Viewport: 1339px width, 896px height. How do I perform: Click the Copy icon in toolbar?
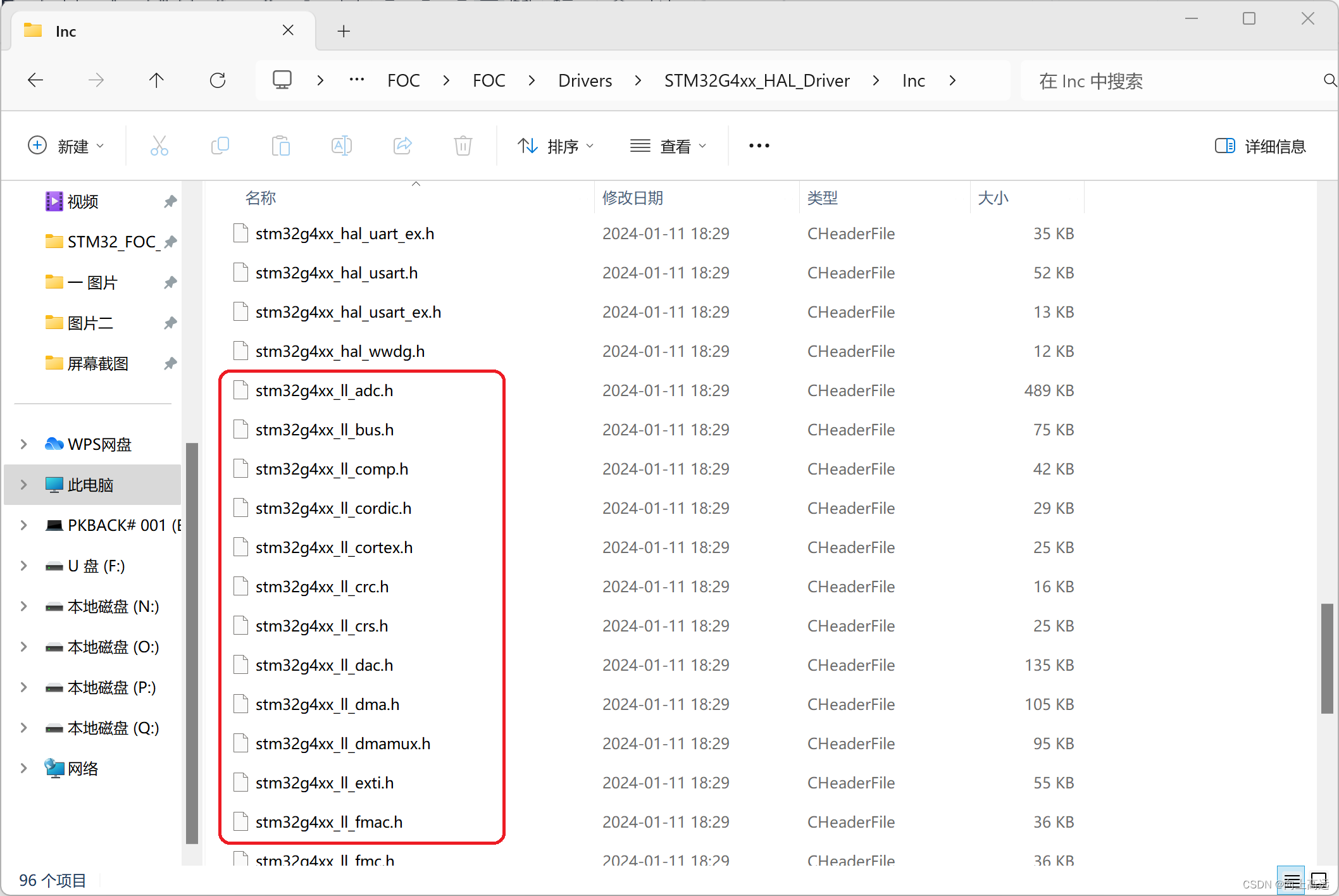[220, 146]
